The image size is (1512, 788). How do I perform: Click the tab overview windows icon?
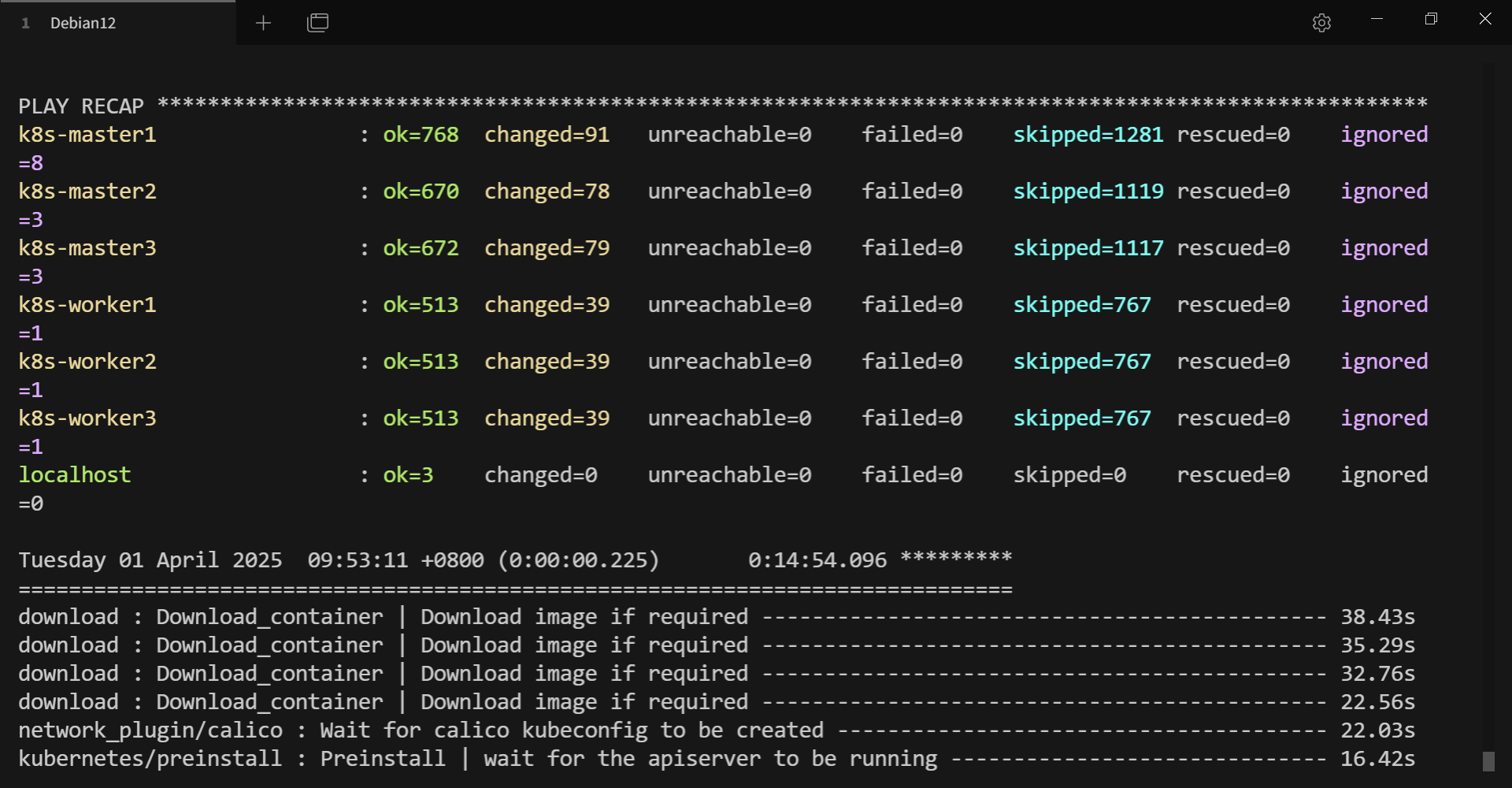point(317,23)
